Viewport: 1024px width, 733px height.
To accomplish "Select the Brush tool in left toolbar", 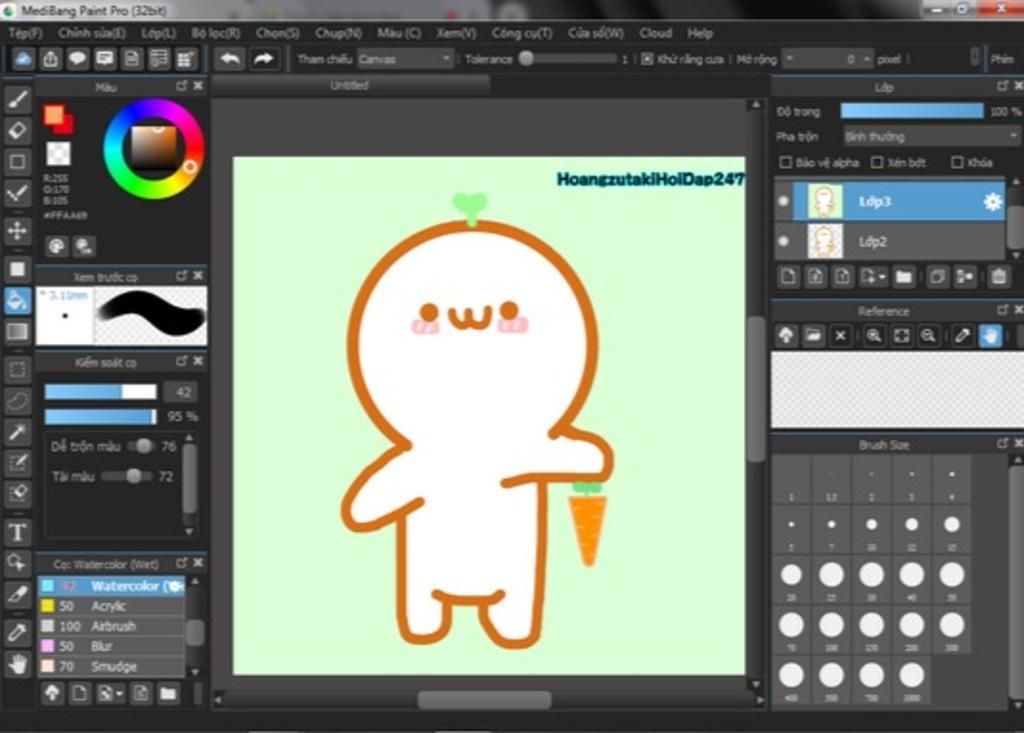I will [18, 99].
